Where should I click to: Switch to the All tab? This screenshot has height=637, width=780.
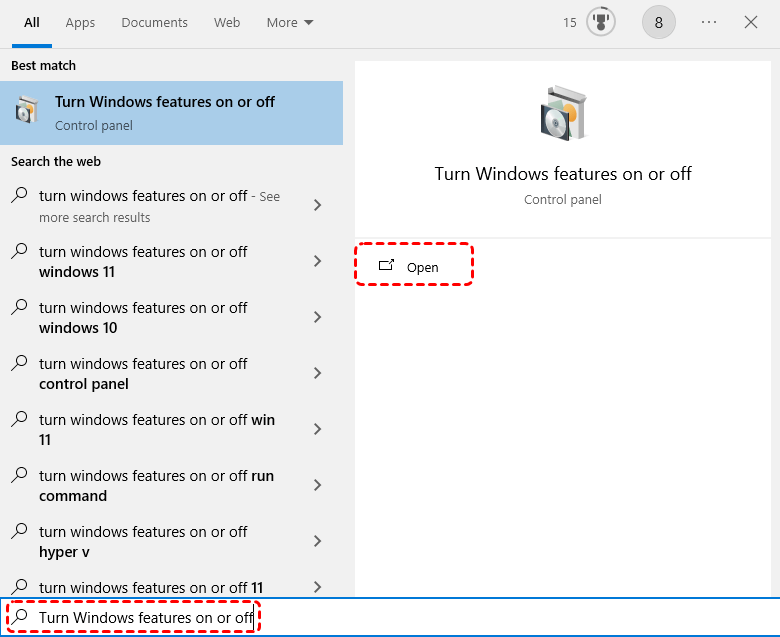tap(32, 23)
